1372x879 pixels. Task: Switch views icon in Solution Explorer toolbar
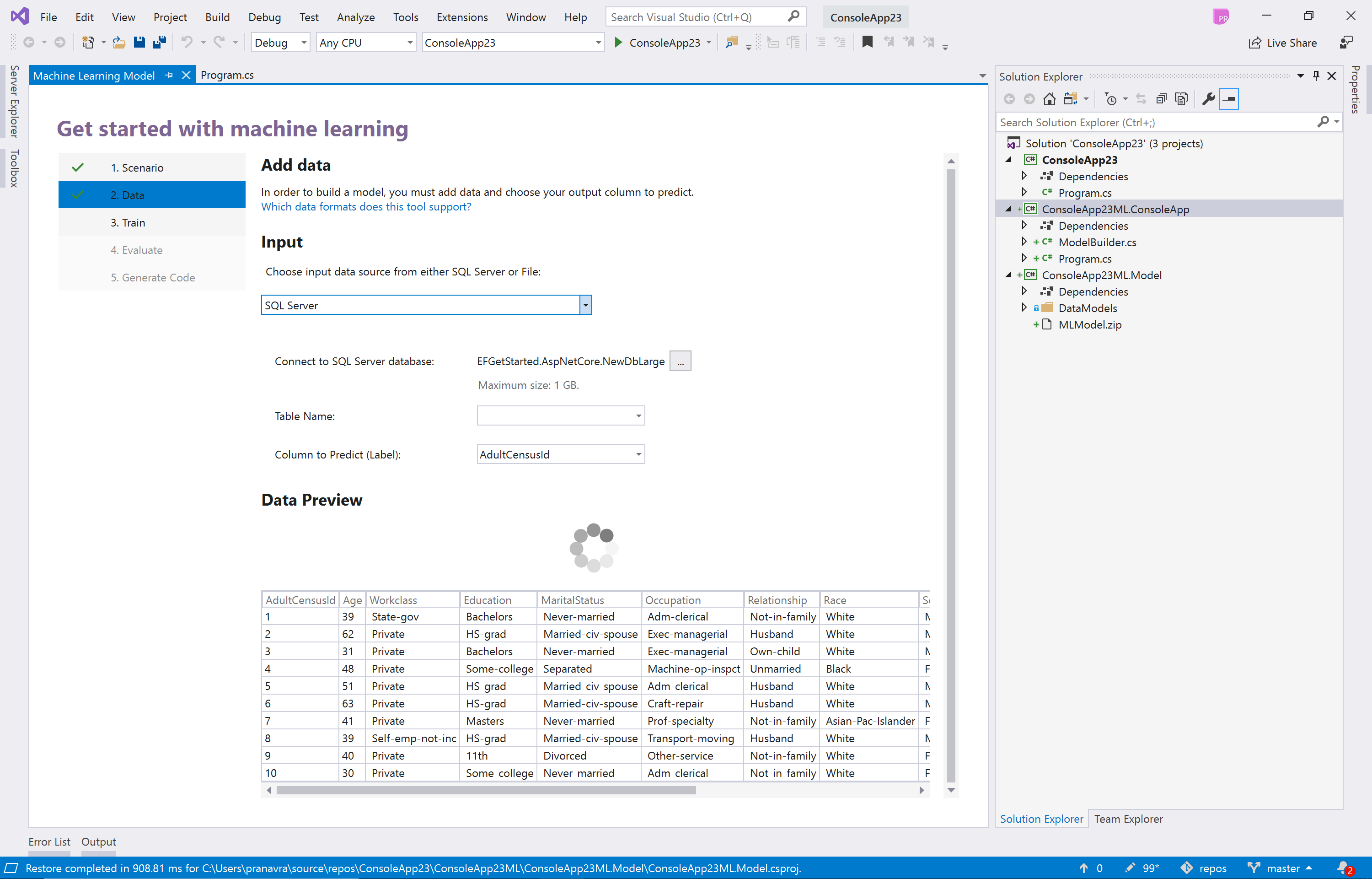click(1071, 99)
